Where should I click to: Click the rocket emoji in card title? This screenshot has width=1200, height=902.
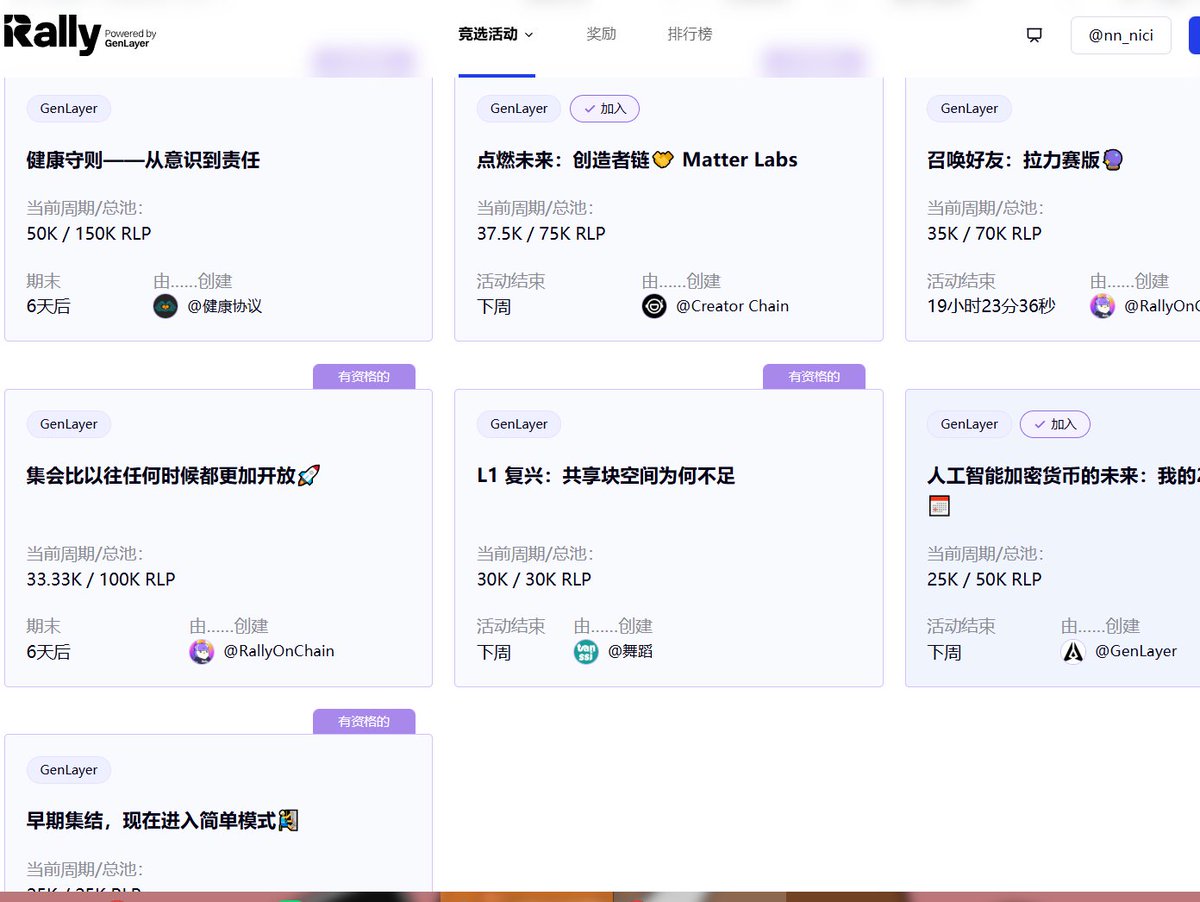tap(309, 476)
